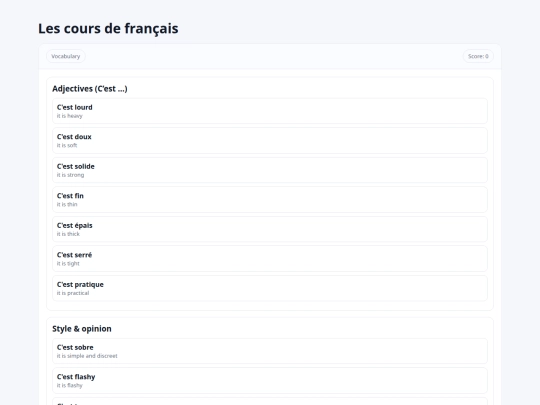
Task: Click the translation "it is thick"
Action: tap(68, 234)
